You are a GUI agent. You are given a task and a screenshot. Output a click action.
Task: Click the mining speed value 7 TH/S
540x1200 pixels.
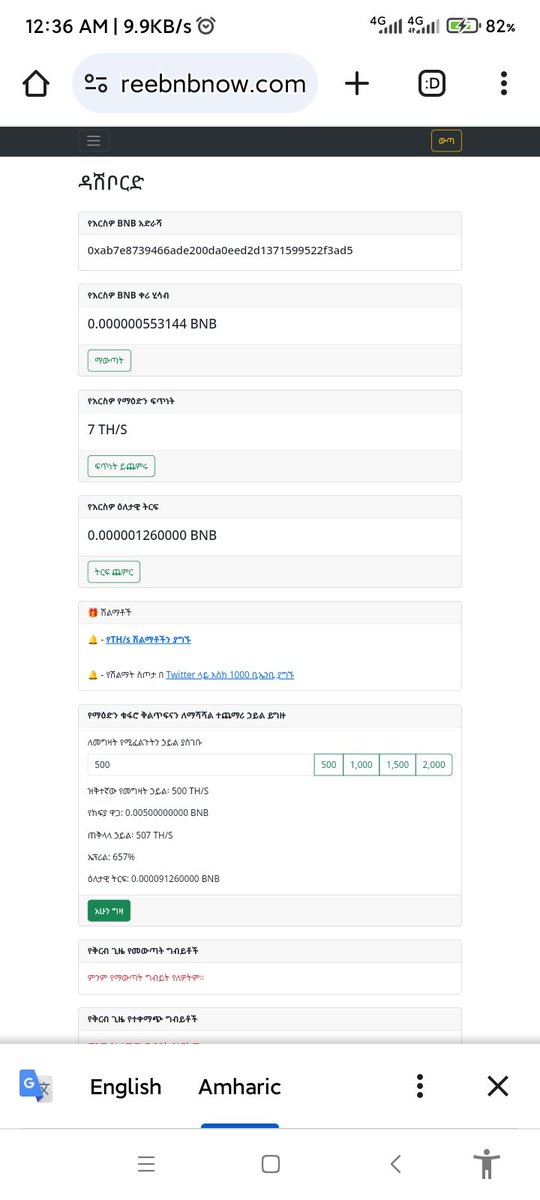point(109,430)
